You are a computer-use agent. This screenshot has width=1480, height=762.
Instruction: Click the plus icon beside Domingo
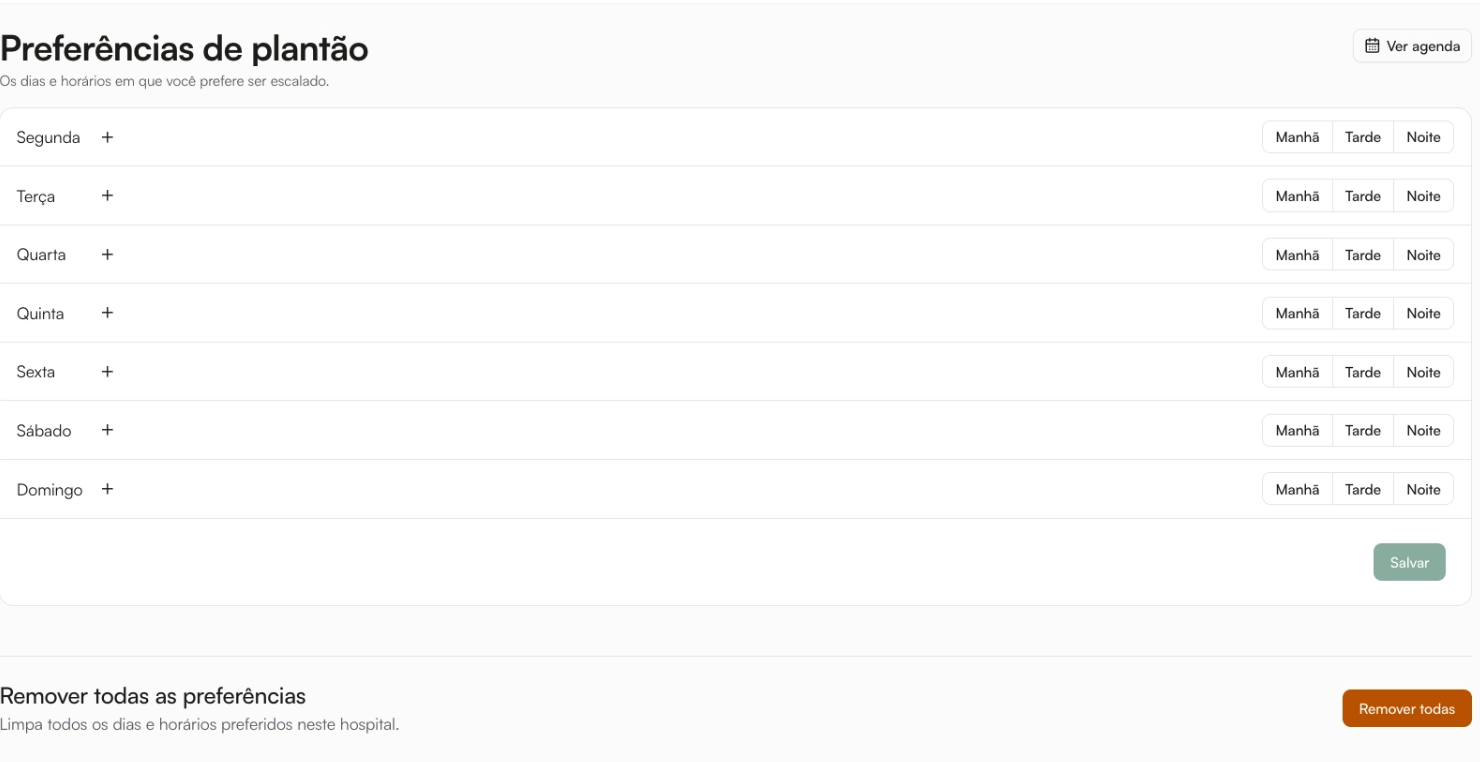point(107,489)
